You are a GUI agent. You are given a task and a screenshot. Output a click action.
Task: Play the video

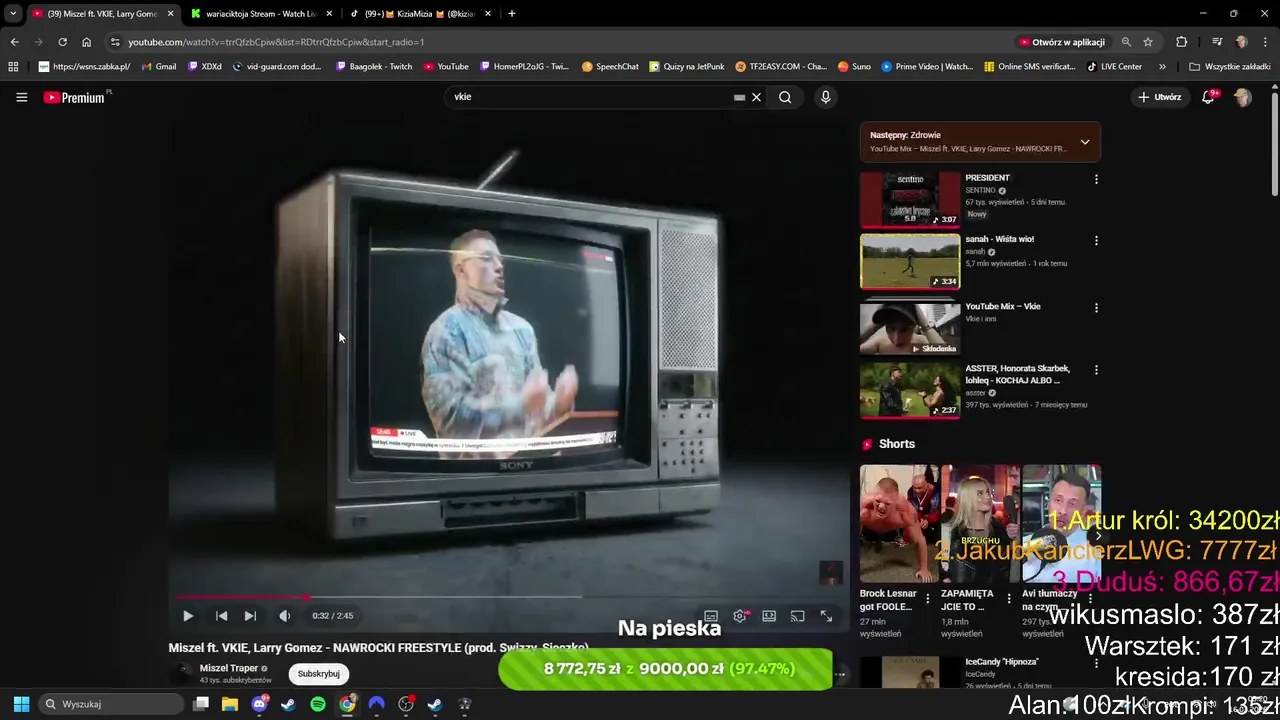tap(188, 616)
